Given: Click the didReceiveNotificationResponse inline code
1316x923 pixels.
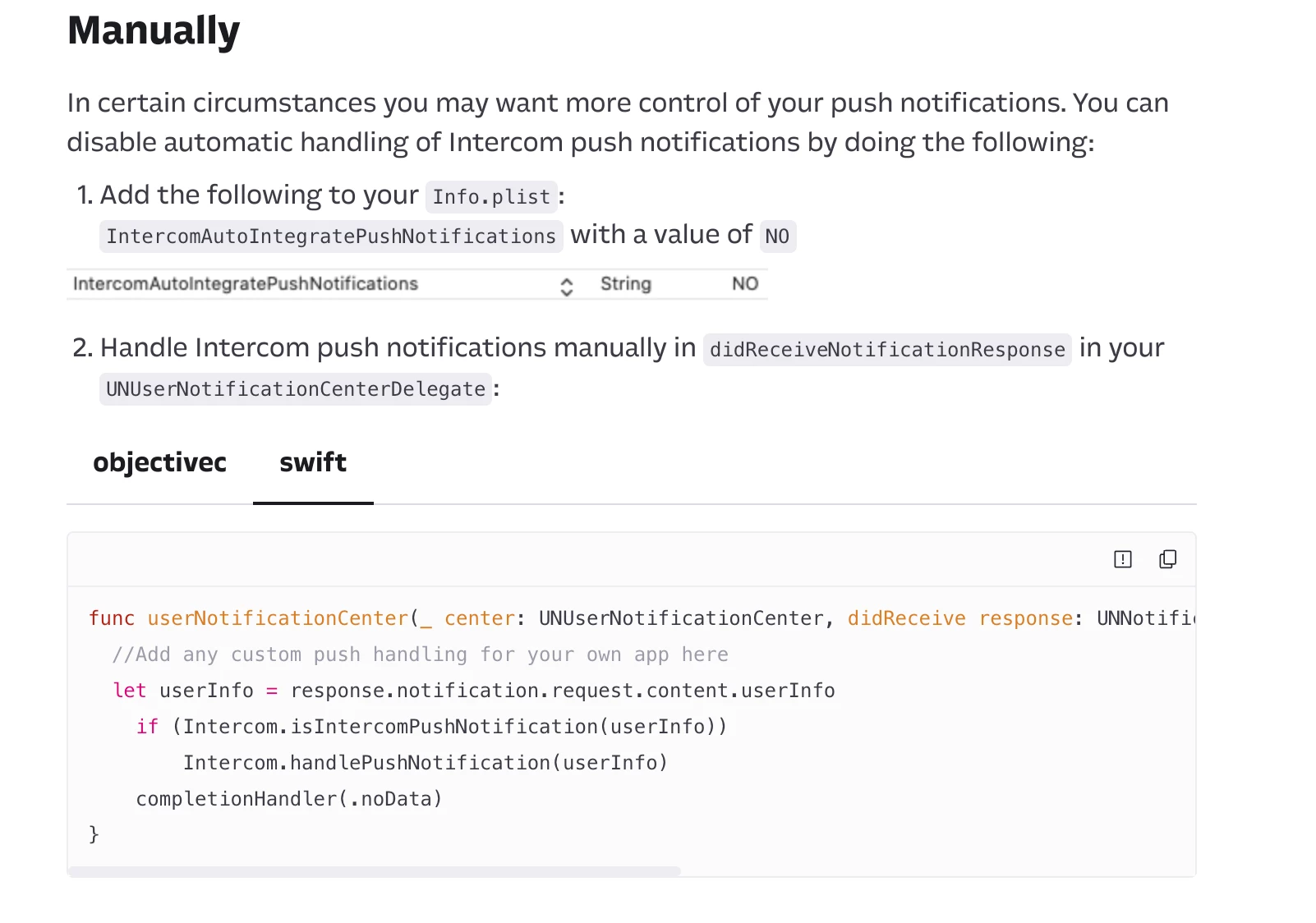Looking at the screenshot, I should 887,350.
